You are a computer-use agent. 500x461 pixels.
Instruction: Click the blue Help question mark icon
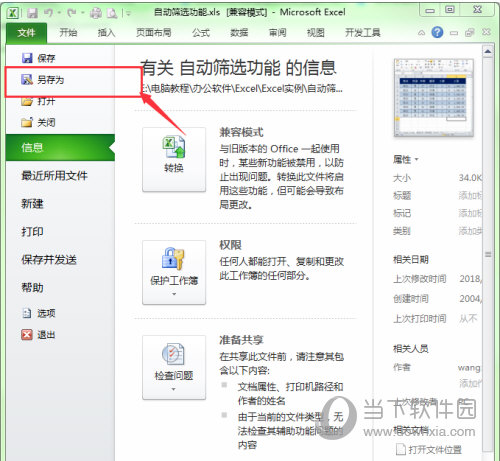pyautogui.click(x=437, y=32)
